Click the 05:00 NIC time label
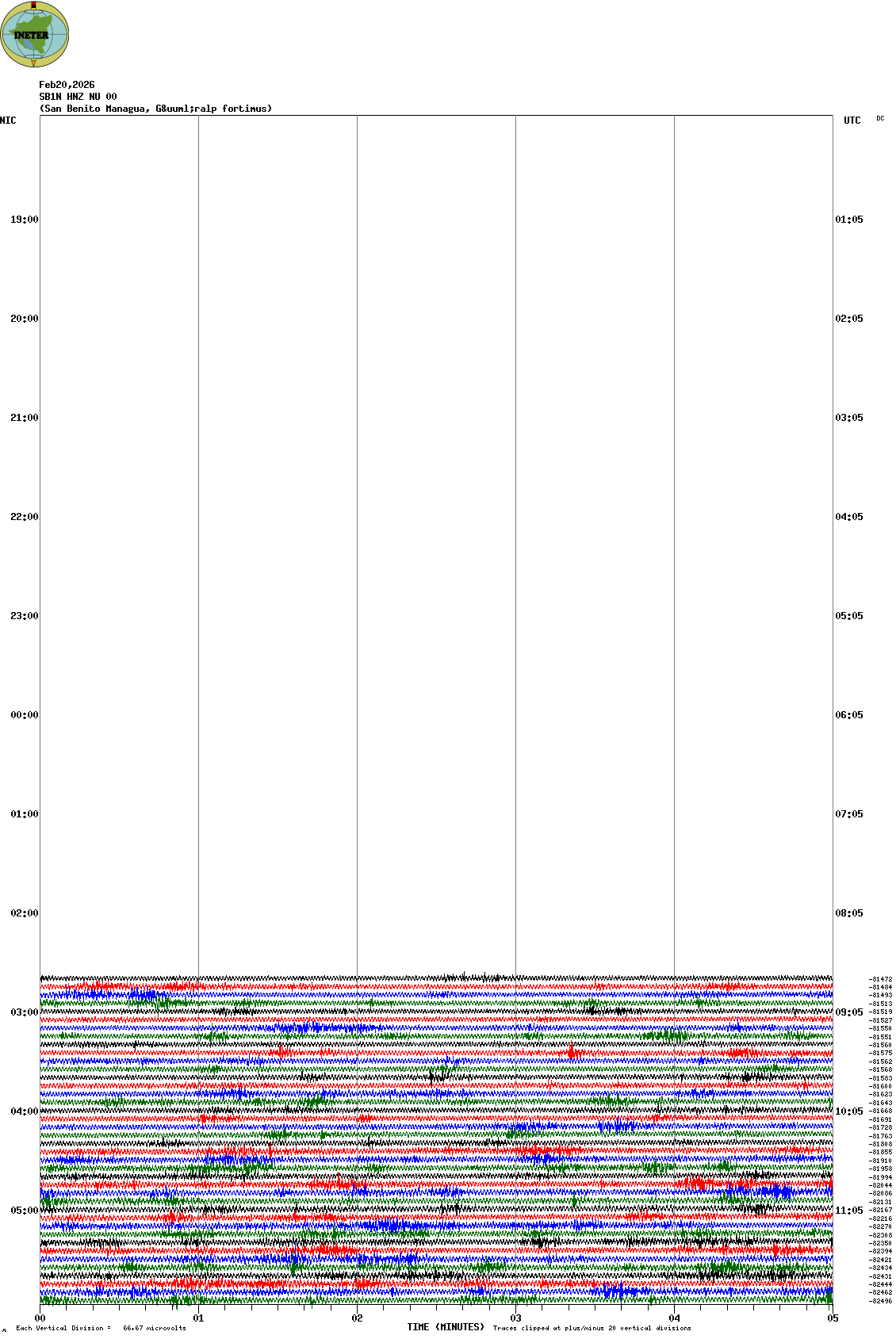Image resolution: width=896 pixels, height=1339 pixels. [24, 1211]
